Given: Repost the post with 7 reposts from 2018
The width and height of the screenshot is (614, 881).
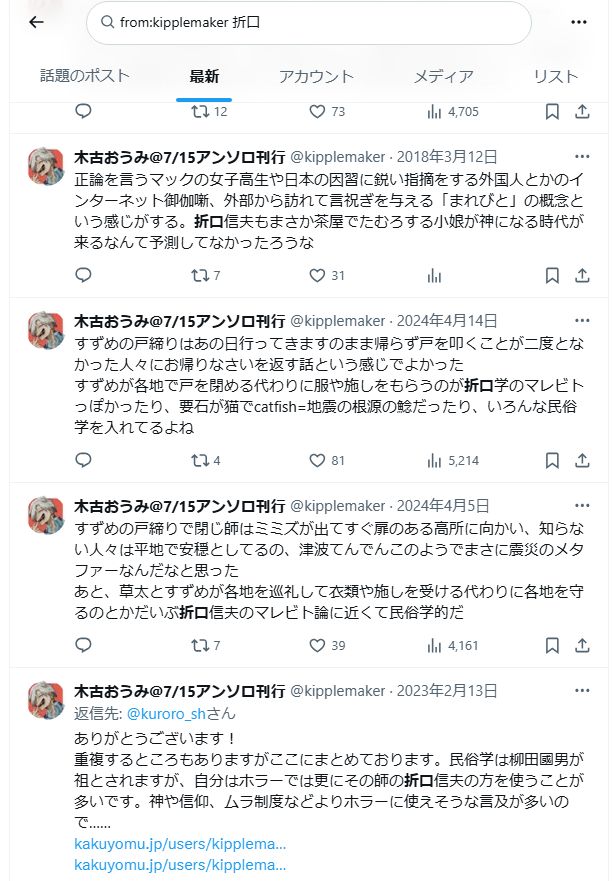Looking at the screenshot, I should click(x=200, y=275).
